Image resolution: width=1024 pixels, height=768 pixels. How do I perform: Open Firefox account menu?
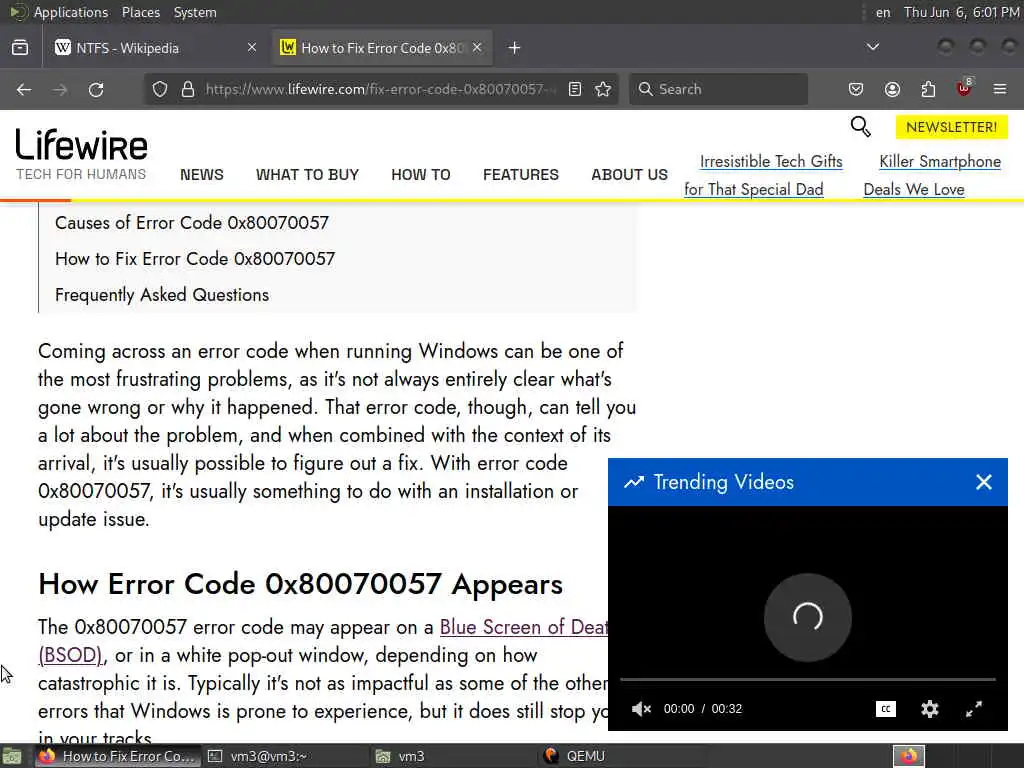[x=892, y=89]
